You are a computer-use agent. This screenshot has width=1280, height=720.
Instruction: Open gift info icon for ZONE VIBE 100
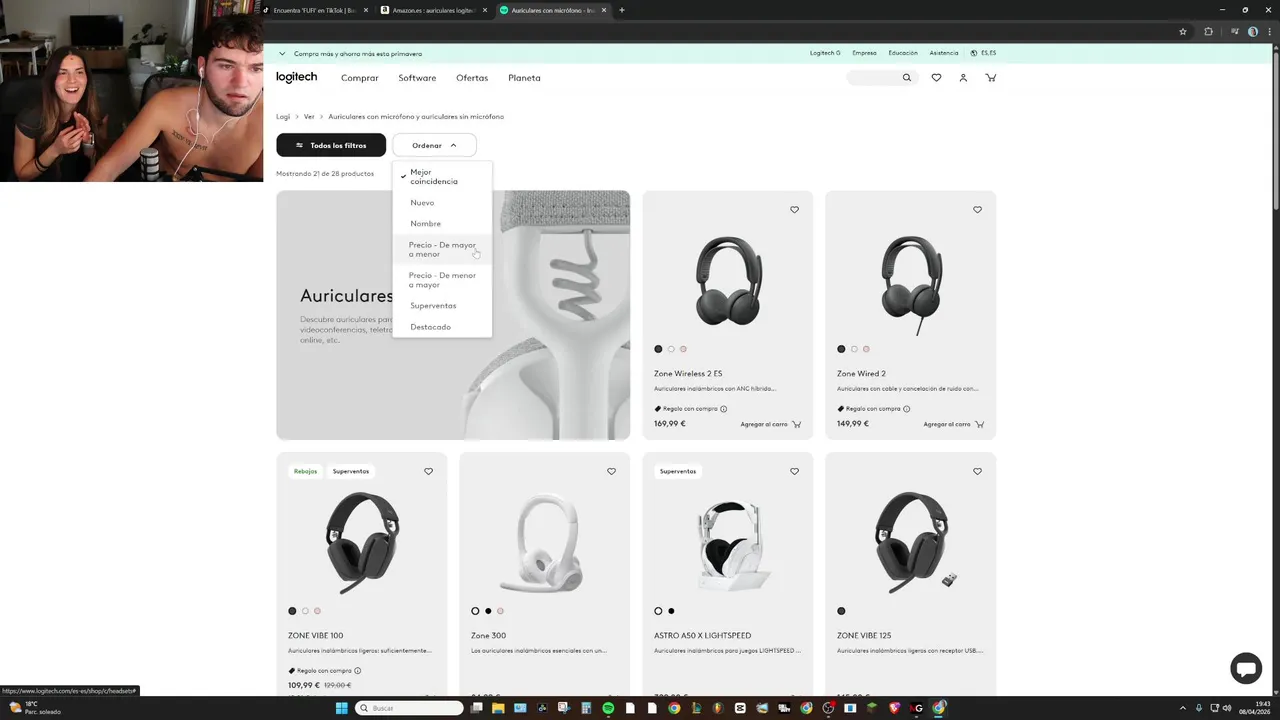(x=358, y=671)
